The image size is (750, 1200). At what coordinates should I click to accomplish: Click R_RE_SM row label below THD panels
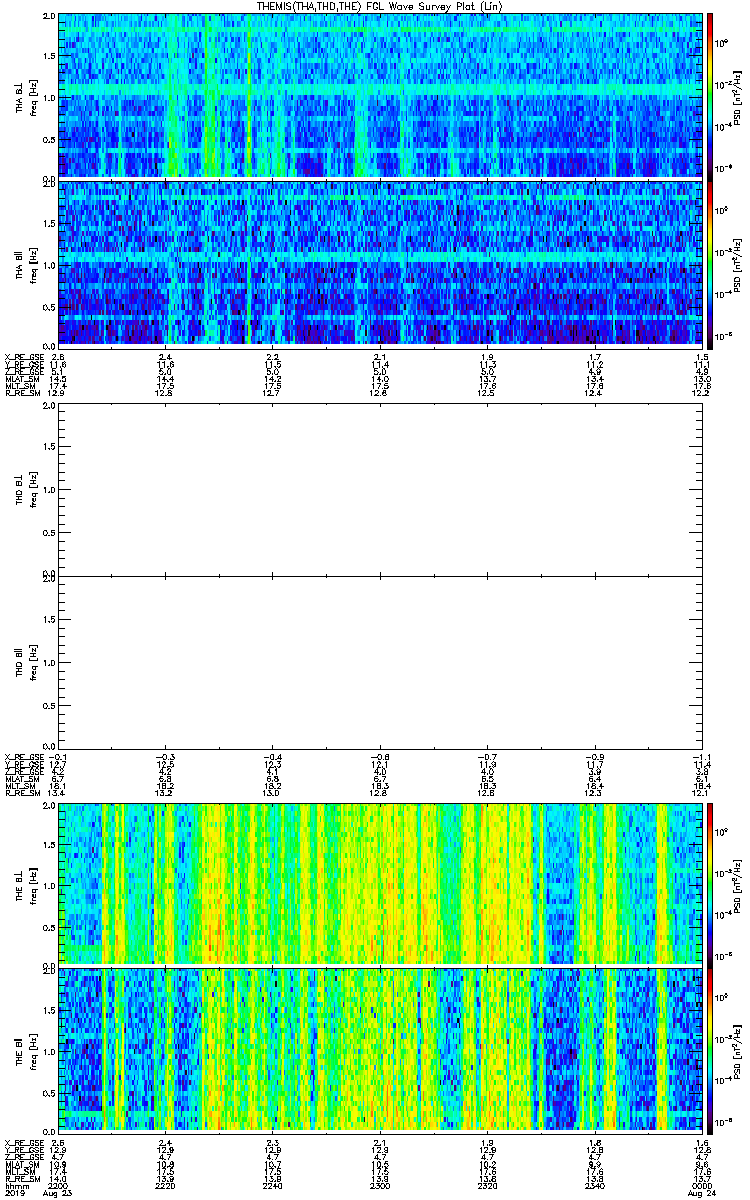(x=21, y=795)
